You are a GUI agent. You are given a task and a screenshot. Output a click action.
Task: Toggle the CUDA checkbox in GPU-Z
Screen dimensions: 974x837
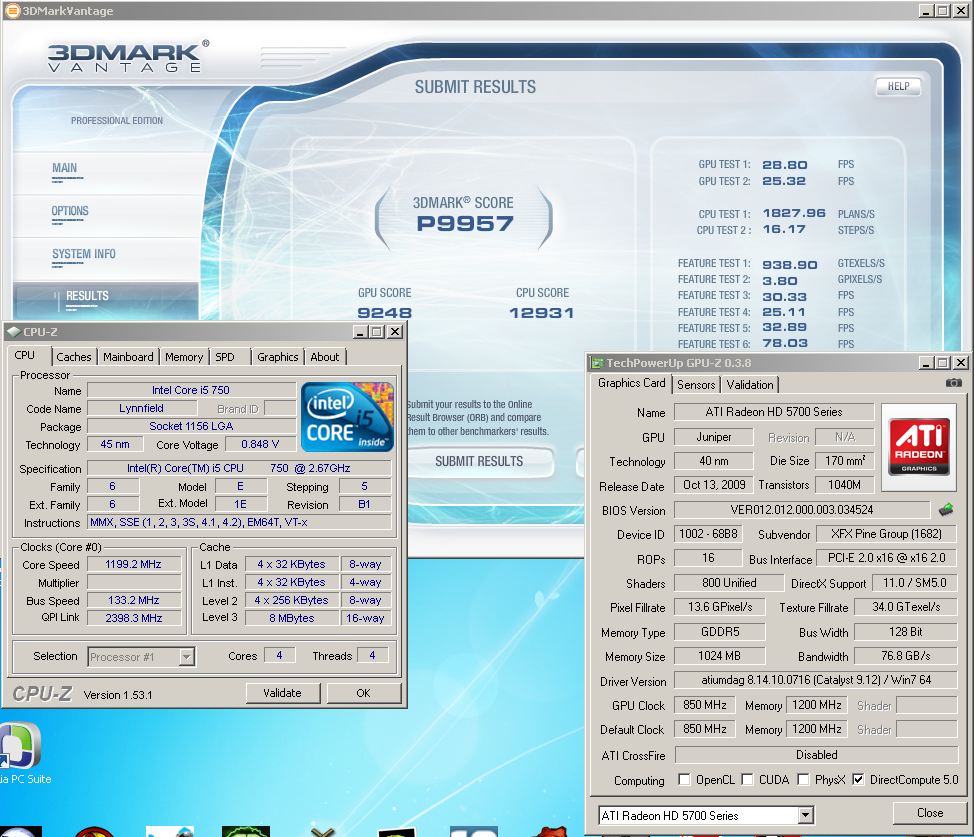pos(747,779)
